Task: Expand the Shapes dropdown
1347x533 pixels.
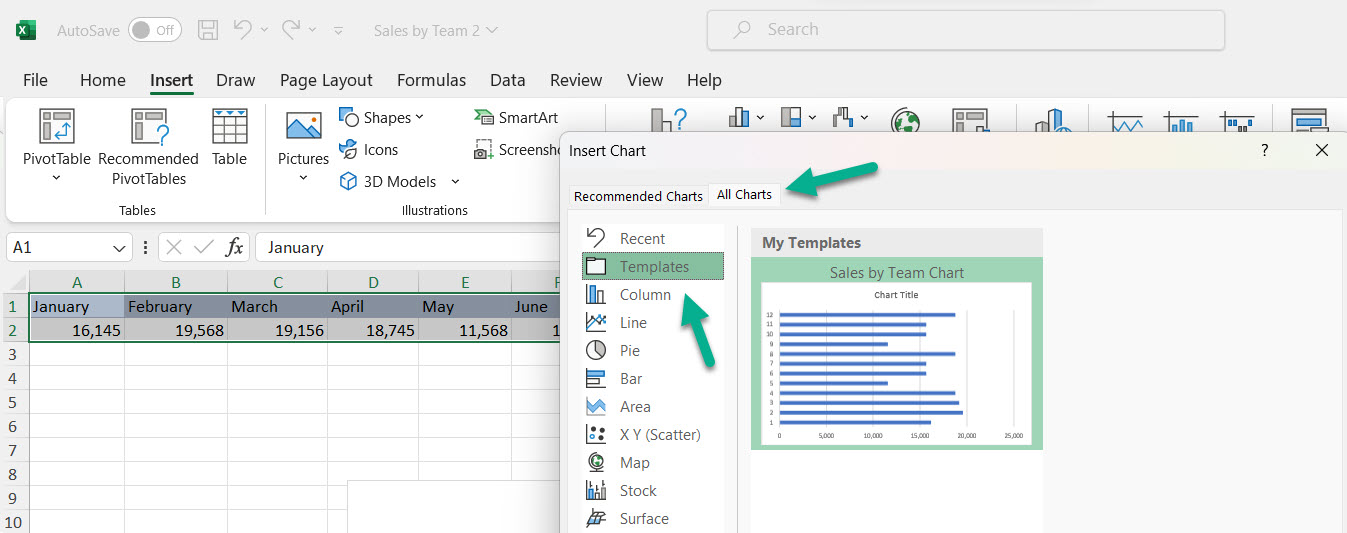Action: point(419,117)
